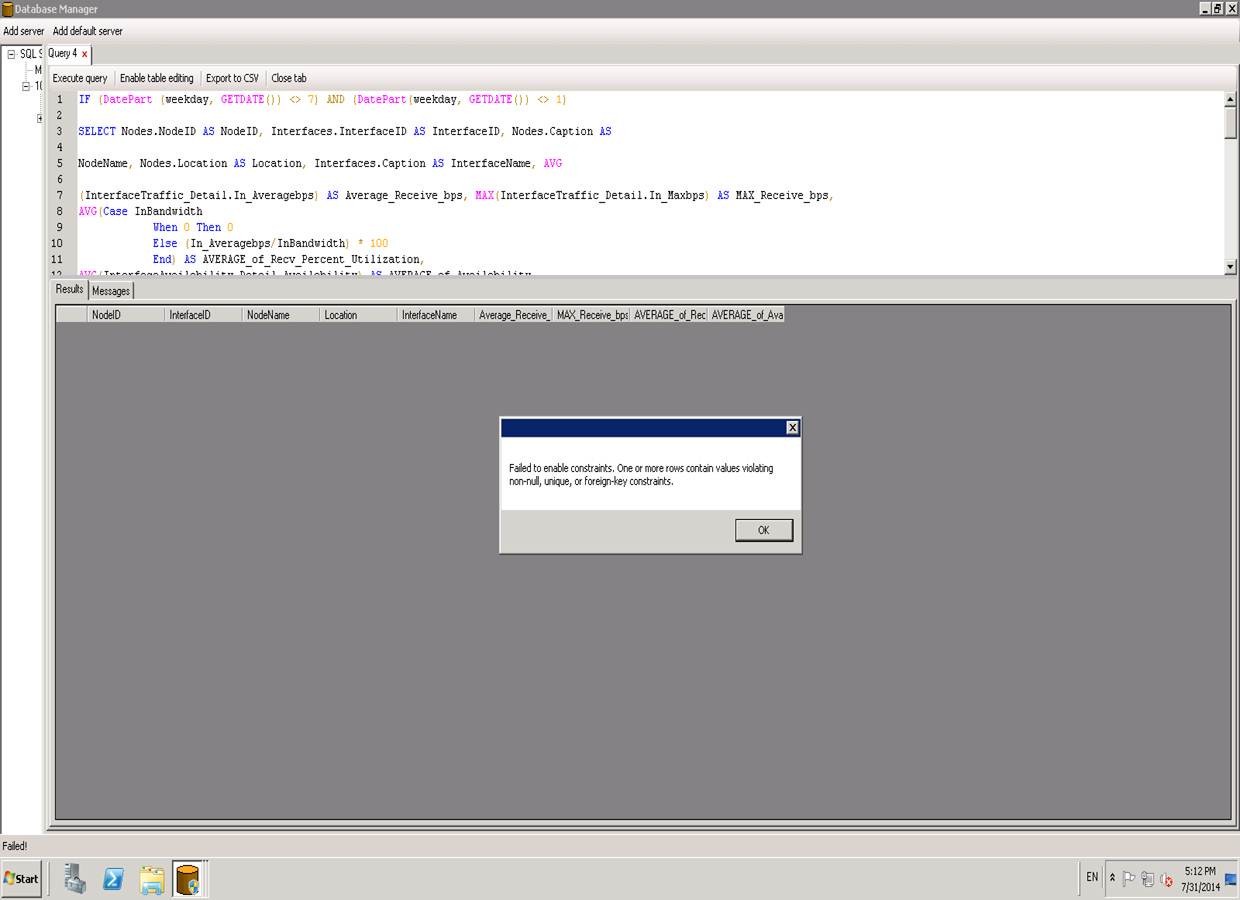
Task: Click the taskbar clock showing 5:12 PM
Action: [1200, 879]
